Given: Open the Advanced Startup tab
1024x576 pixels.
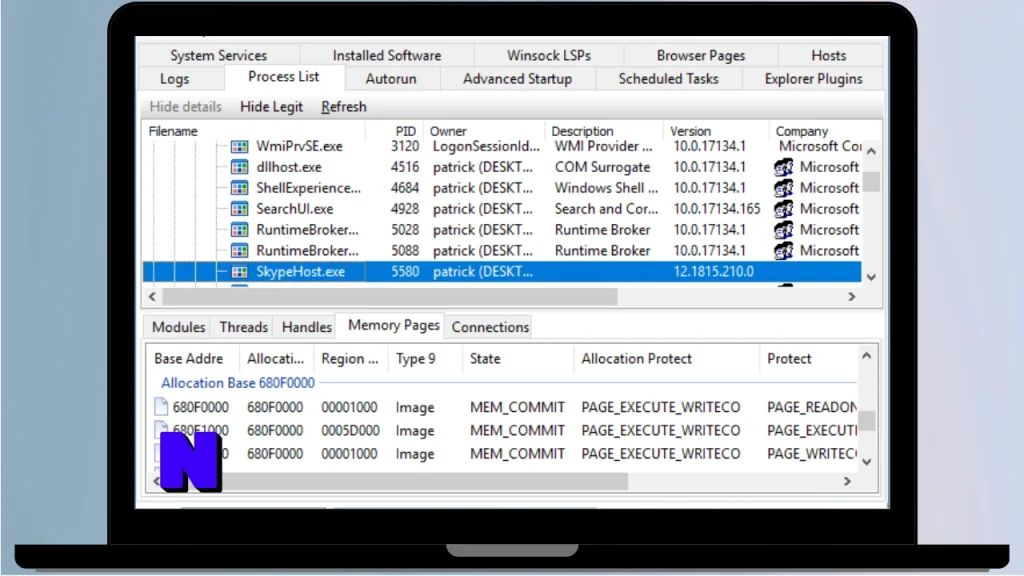Looking at the screenshot, I should 517,79.
